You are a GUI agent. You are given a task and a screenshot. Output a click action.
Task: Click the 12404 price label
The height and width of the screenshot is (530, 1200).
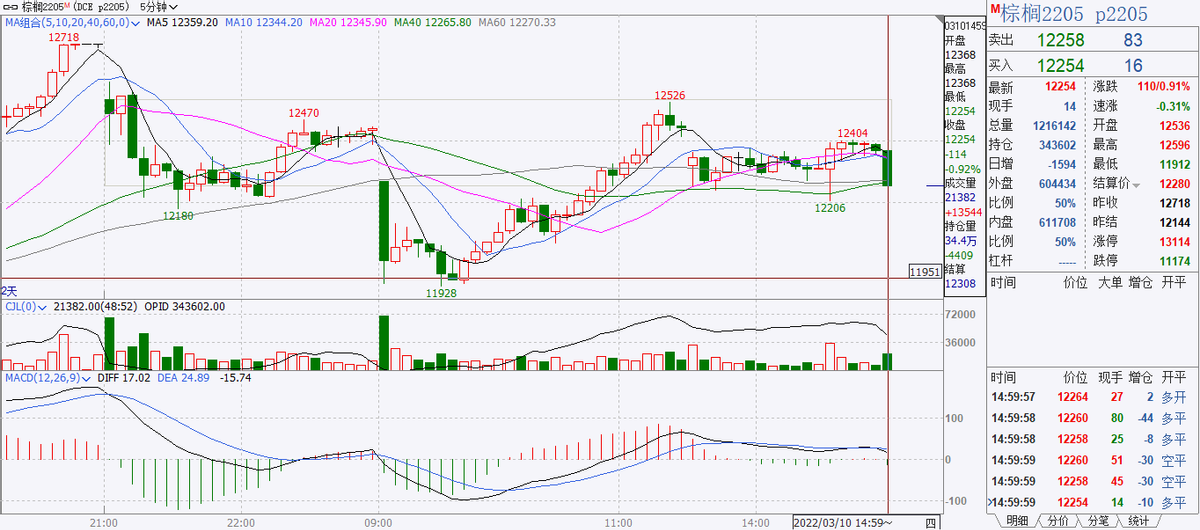coord(852,133)
